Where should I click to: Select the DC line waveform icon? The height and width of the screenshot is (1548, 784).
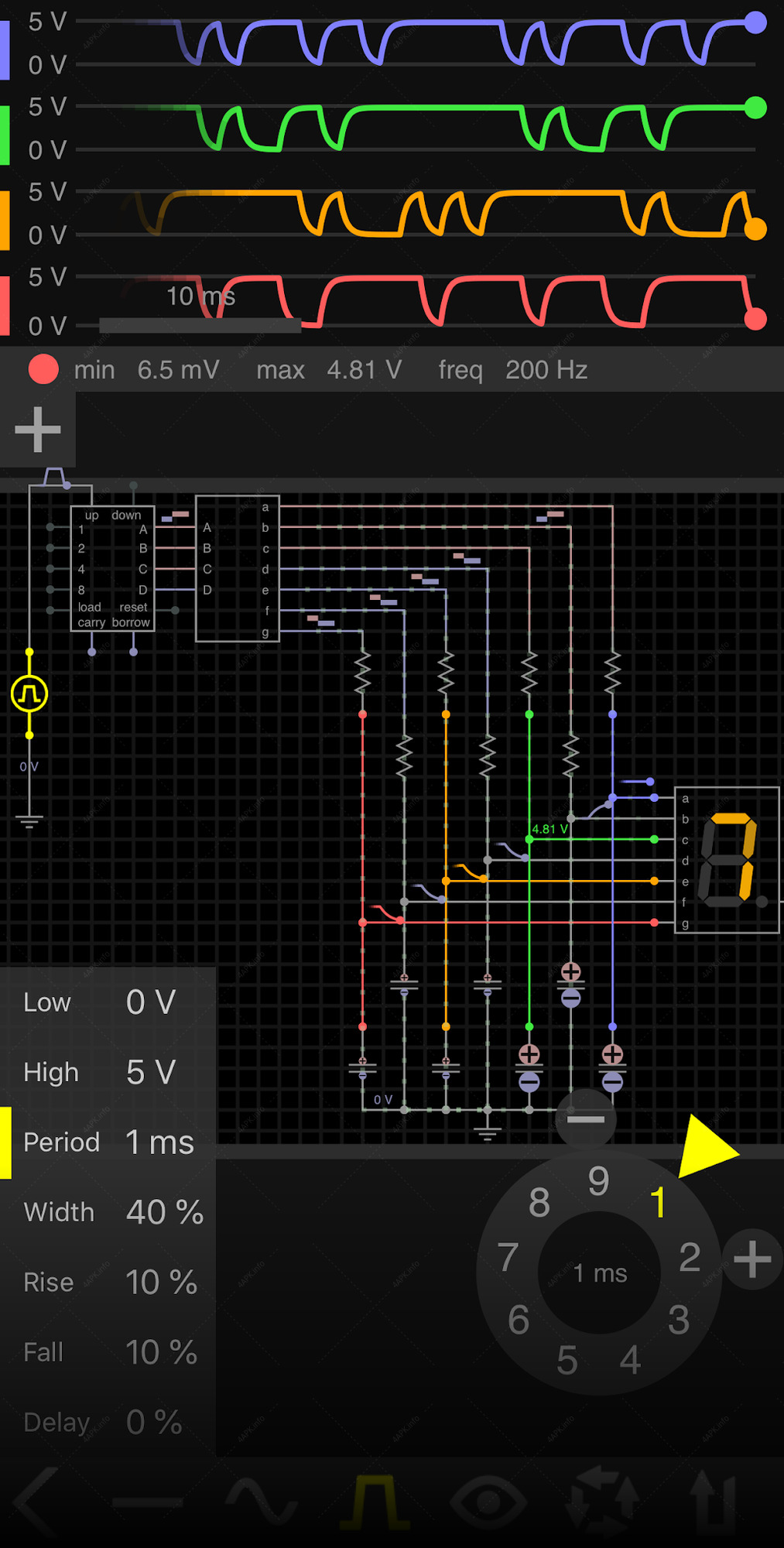click(x=148, y=1503)
